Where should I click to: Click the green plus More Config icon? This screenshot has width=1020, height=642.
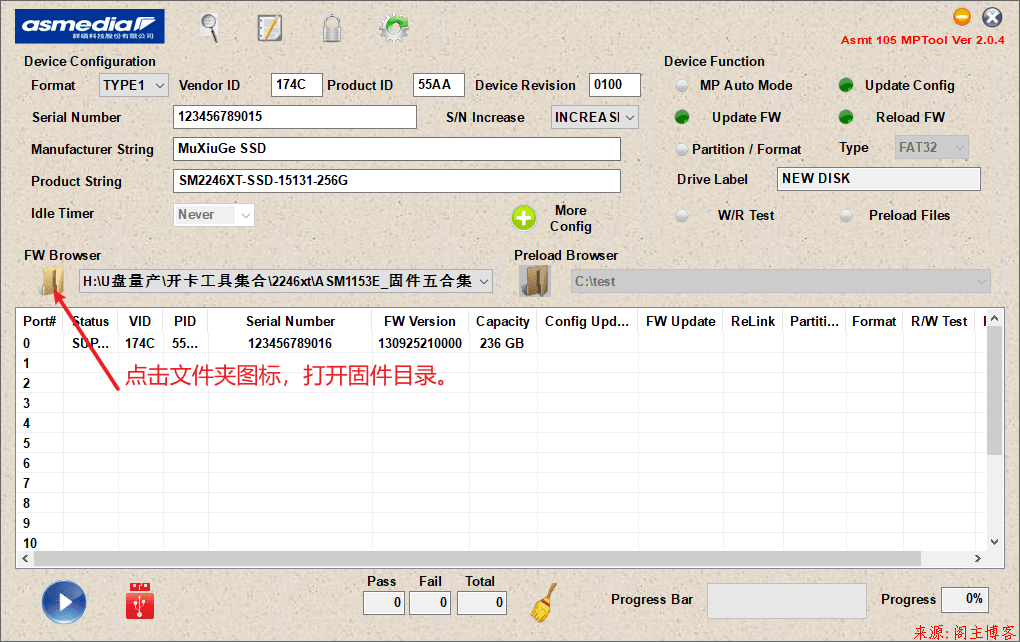[x=524, y=219]
